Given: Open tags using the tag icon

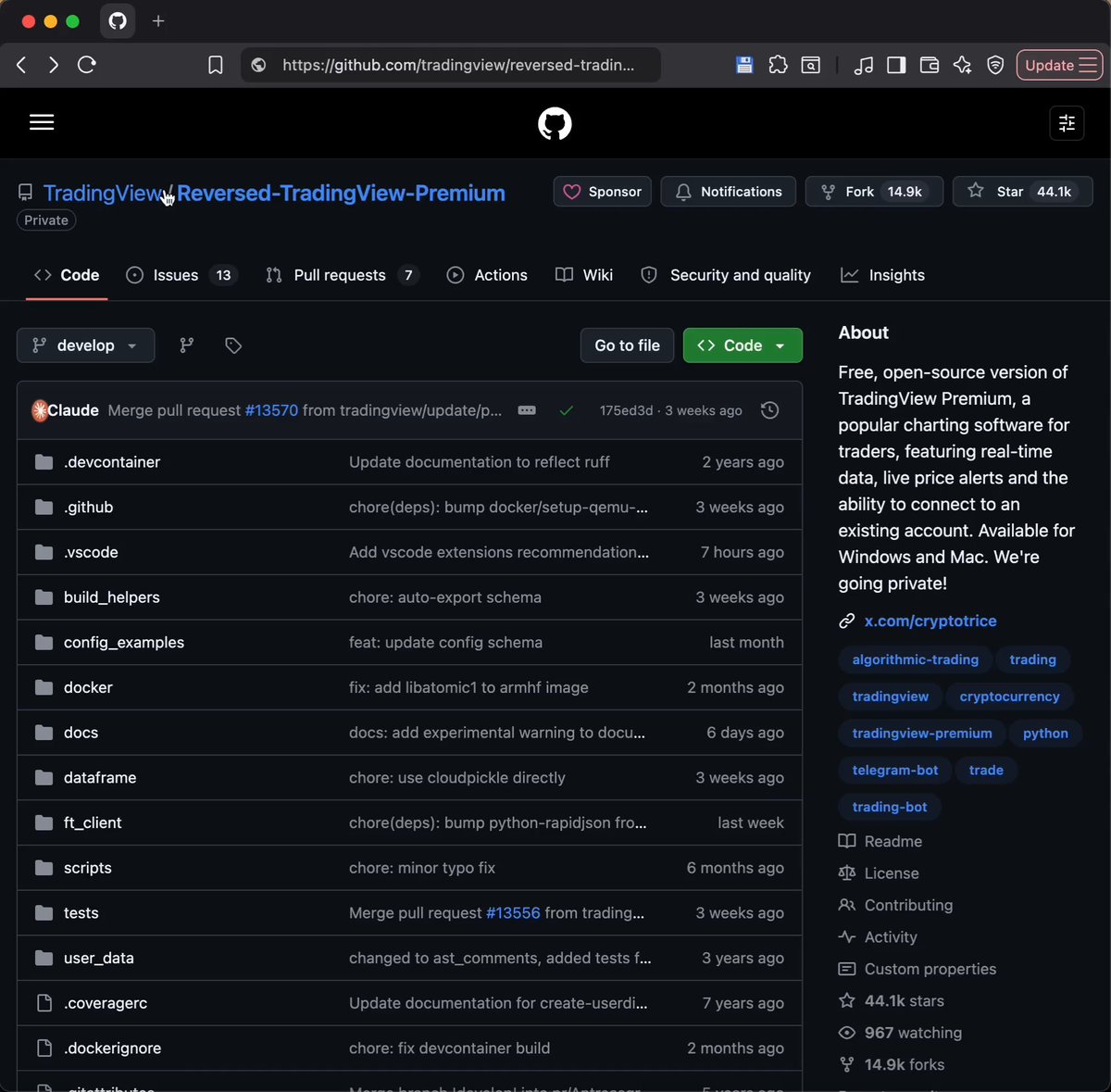Looking at the screenshot, I should pos(233,345).
